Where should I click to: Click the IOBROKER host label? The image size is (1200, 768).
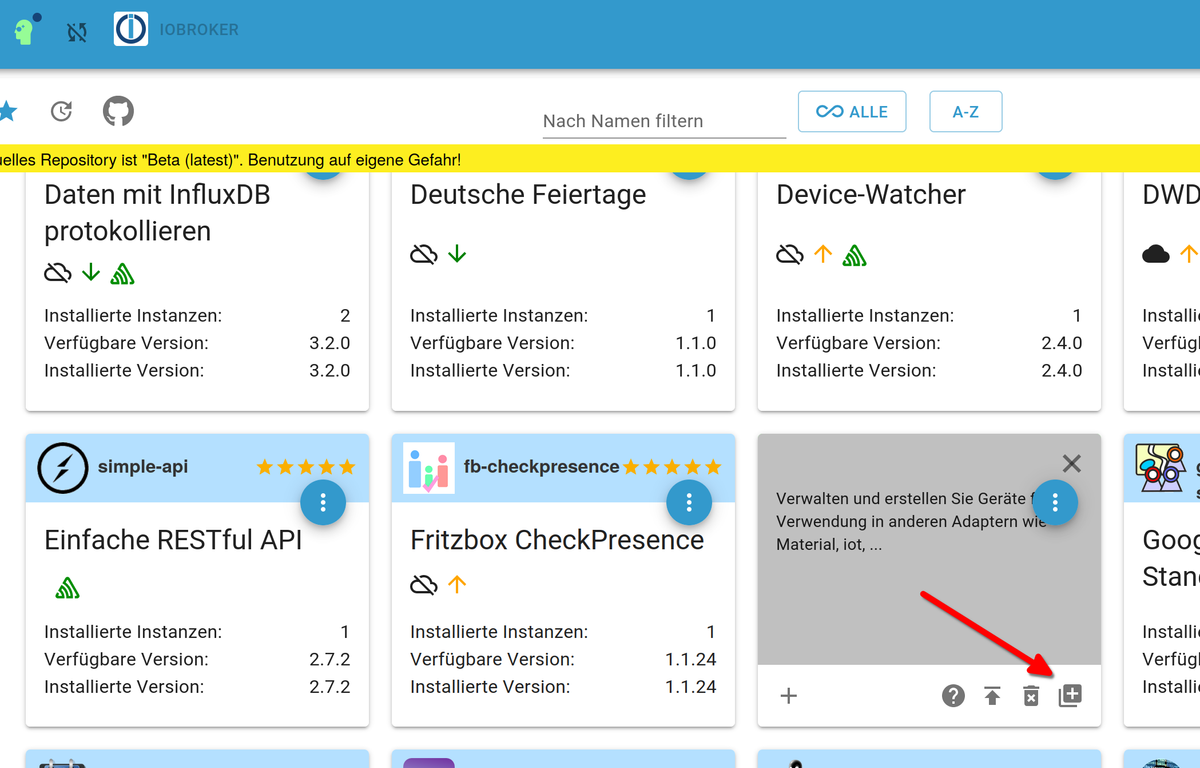(x=199, y=30)
